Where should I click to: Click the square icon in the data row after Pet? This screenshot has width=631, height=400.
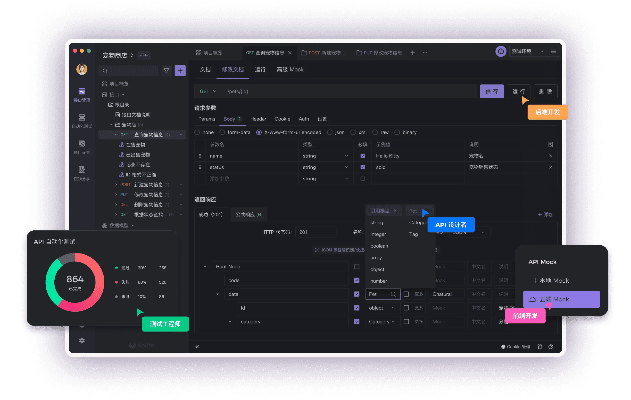tap(406, 294)
